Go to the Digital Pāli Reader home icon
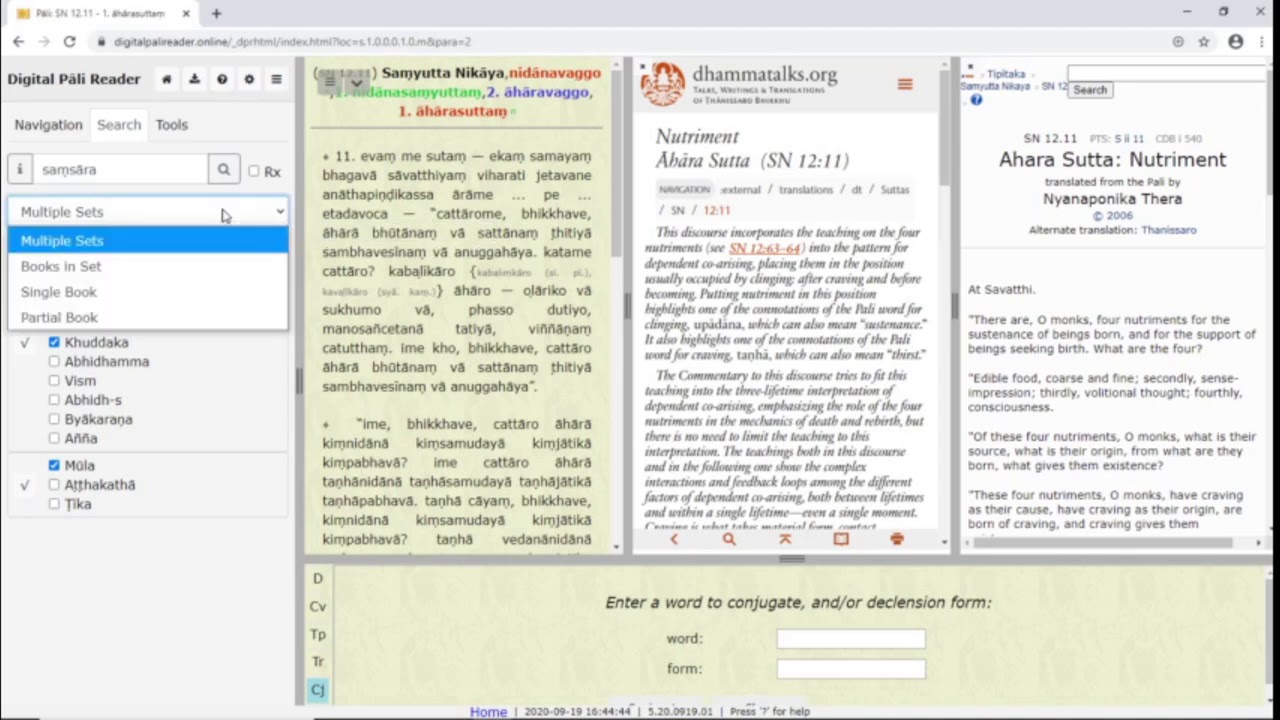 click(167, 79)
